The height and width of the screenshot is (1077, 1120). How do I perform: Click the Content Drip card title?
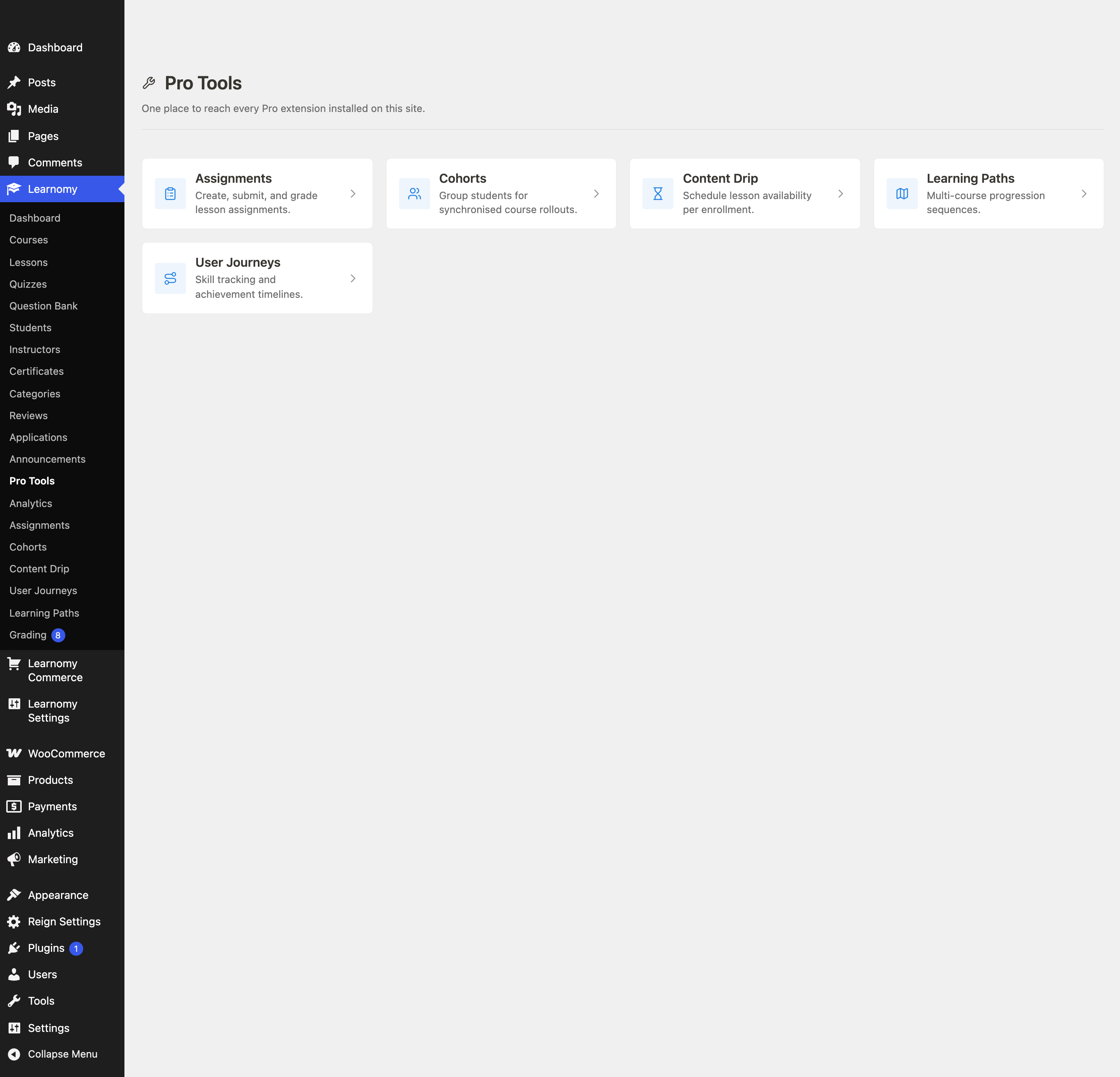[720, 178]
